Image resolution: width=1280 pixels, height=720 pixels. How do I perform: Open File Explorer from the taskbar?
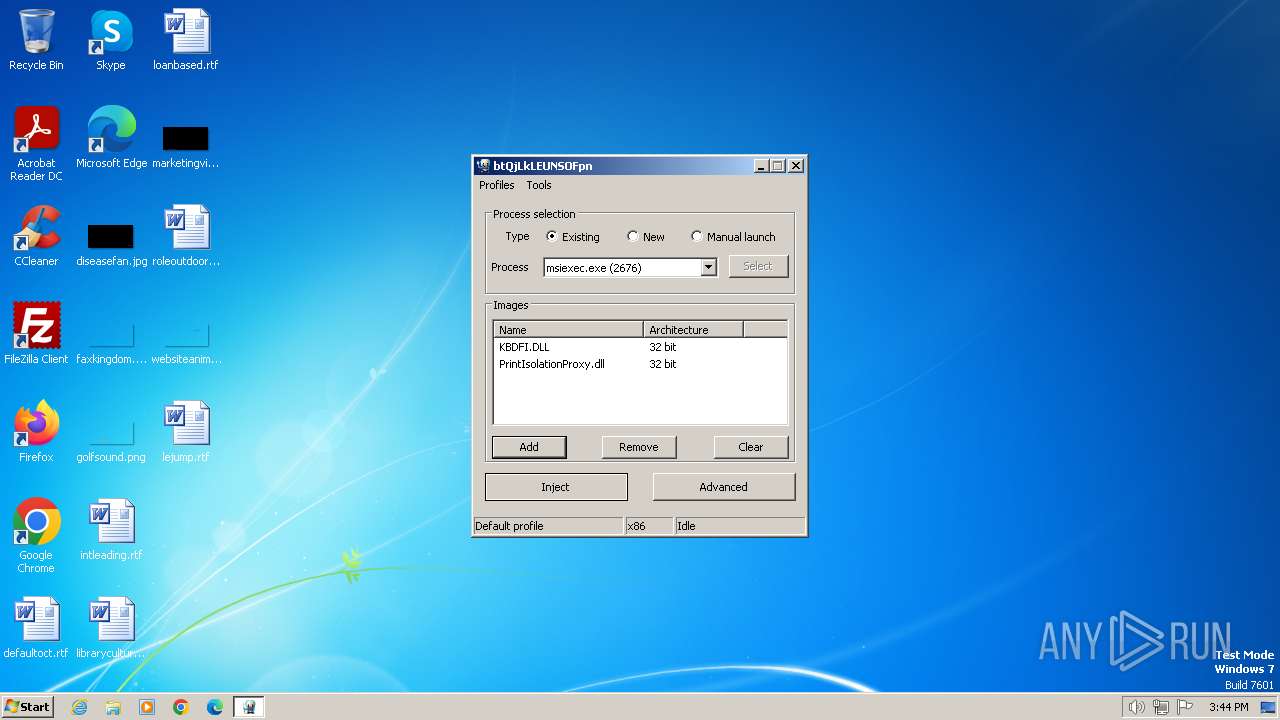pyautogui.click(x=113, y=707)
